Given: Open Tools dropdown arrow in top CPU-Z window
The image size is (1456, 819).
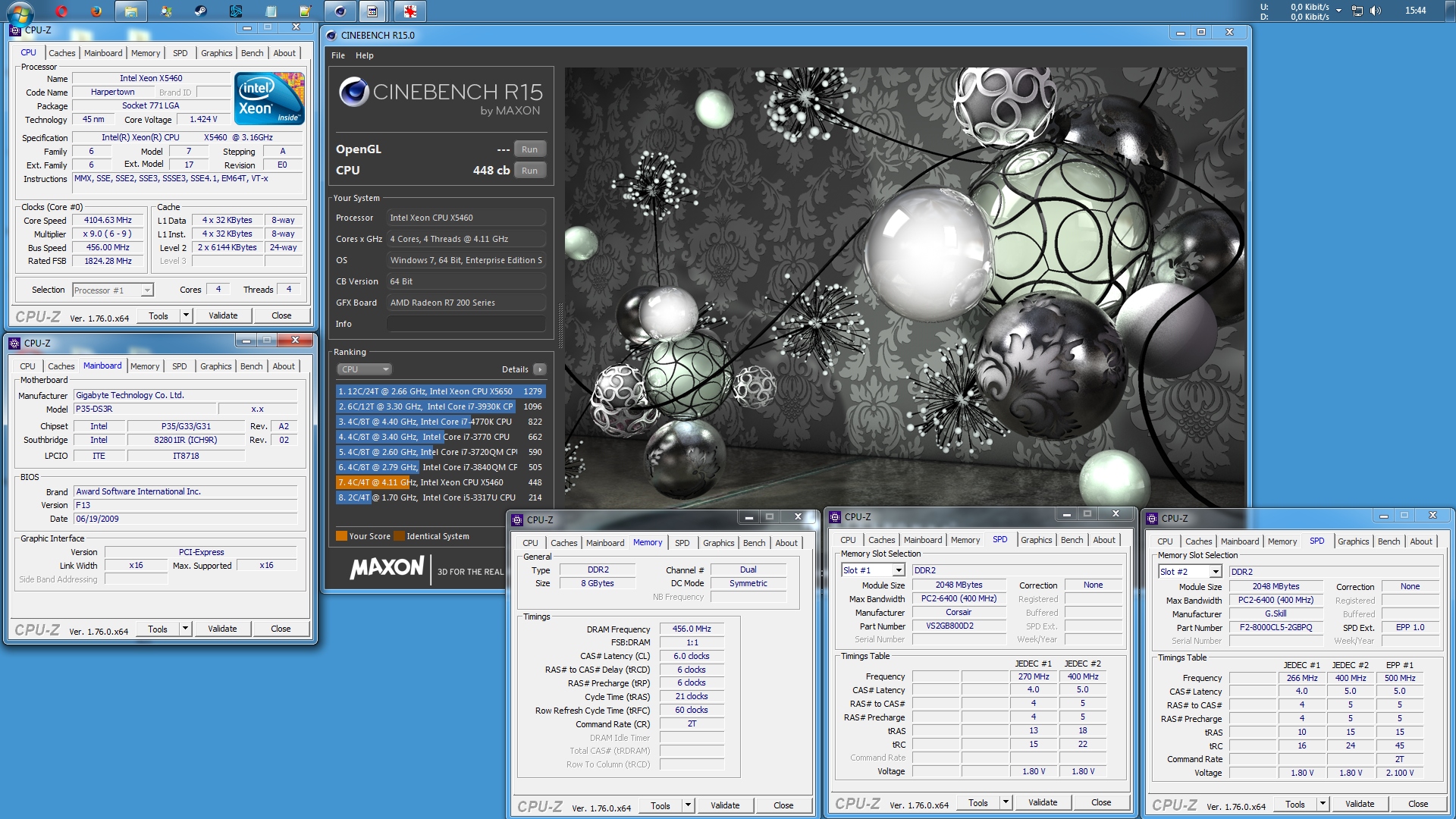Looking at the screenshot, I should pos(186,315).
